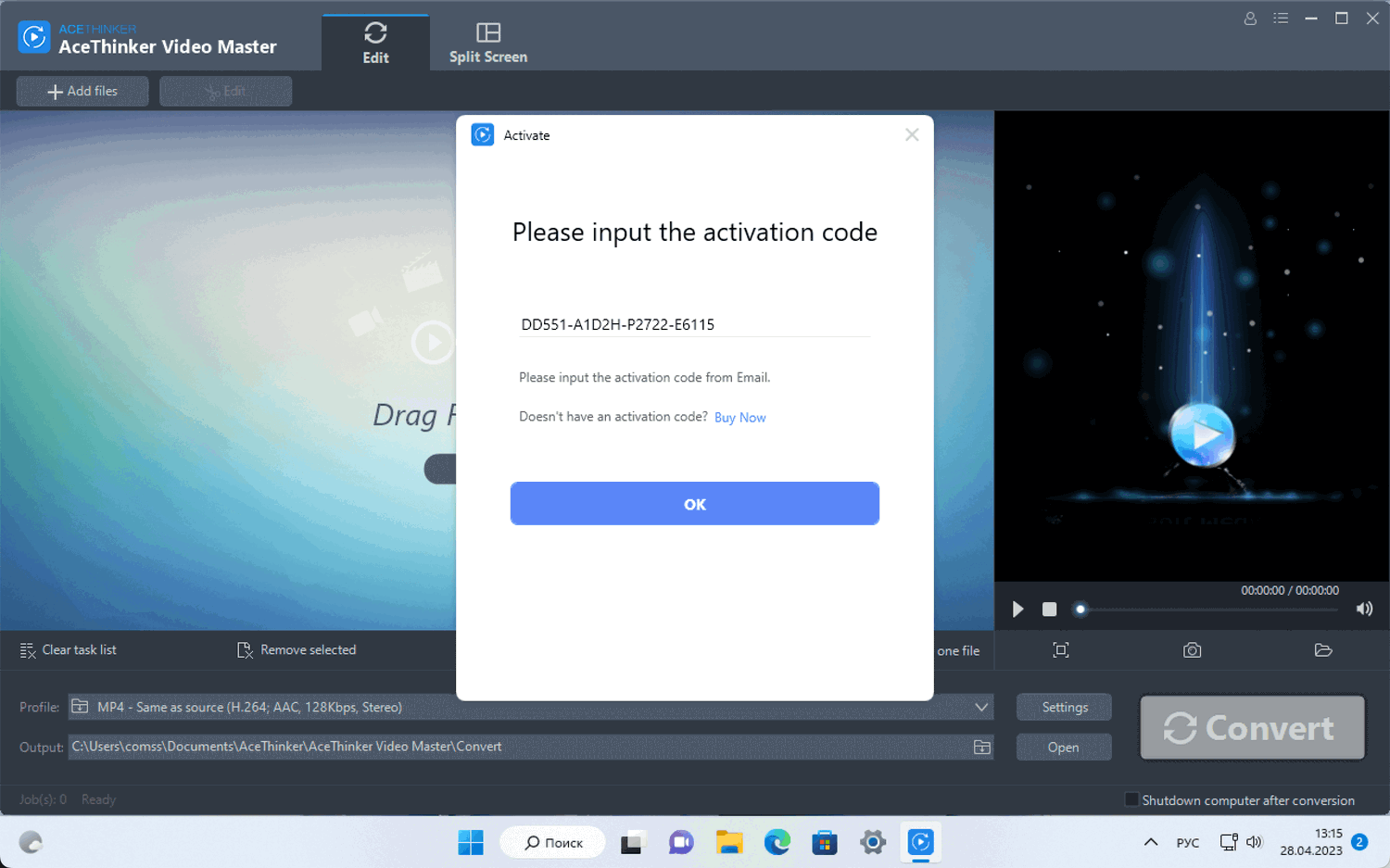The height and width of the screenshot is (868, 1390).
Task: Click the Windows search box
Action: point(553,843)
